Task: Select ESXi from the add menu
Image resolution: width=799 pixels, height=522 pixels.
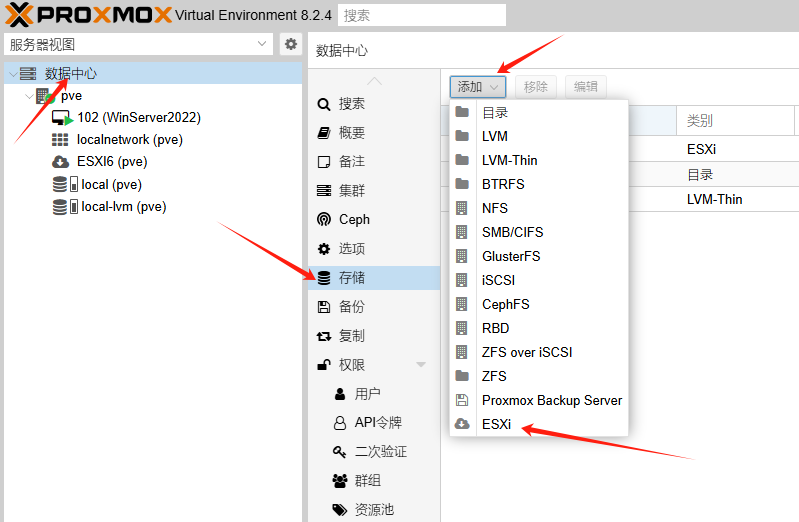Action: point(496,424)
